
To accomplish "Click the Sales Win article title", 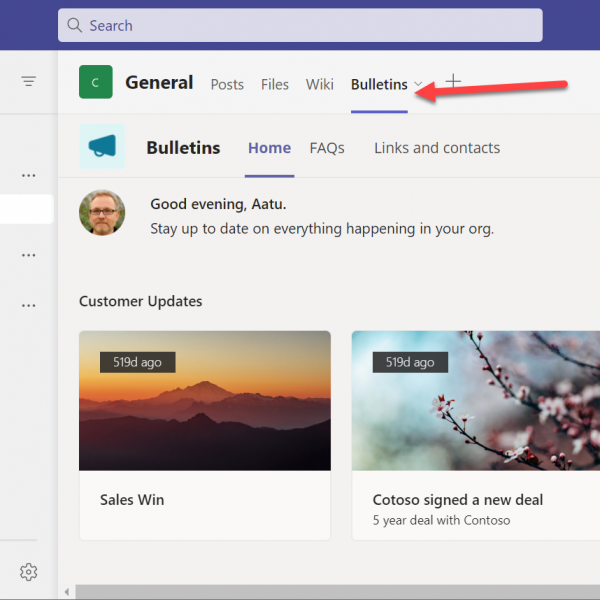I will [132, 500].
